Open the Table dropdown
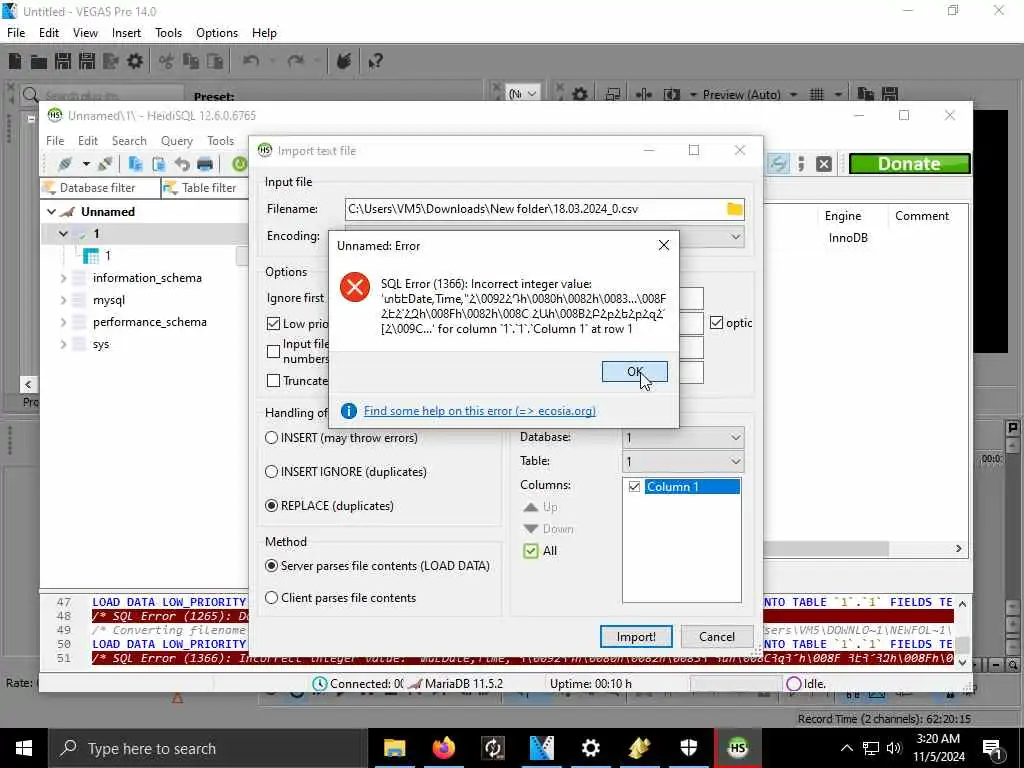The image size is (1024, 768). pyautogui.click(x=682, y=462)
